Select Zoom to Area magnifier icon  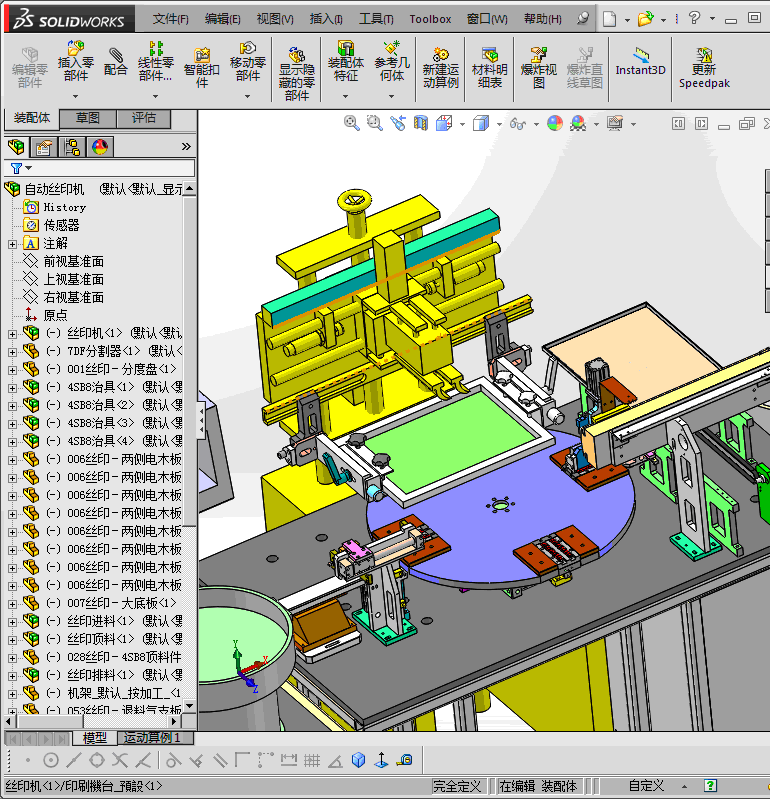[375, 123]
